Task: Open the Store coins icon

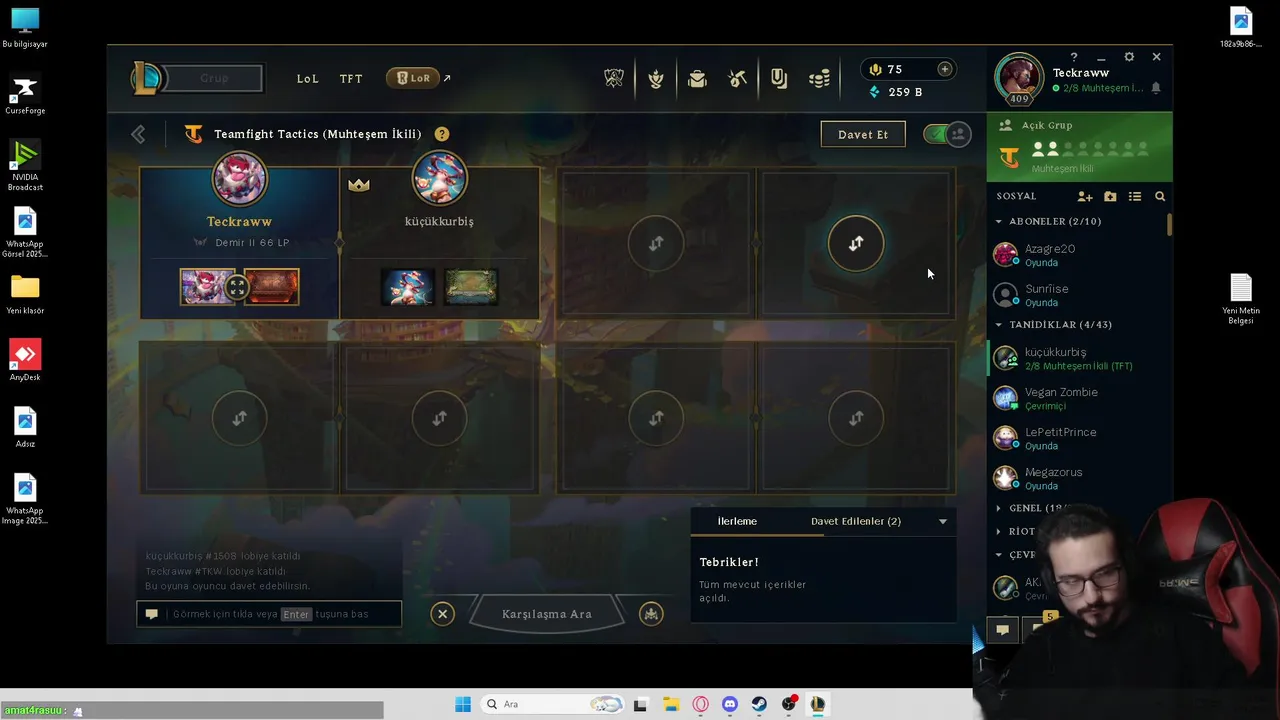Action: 820,78
